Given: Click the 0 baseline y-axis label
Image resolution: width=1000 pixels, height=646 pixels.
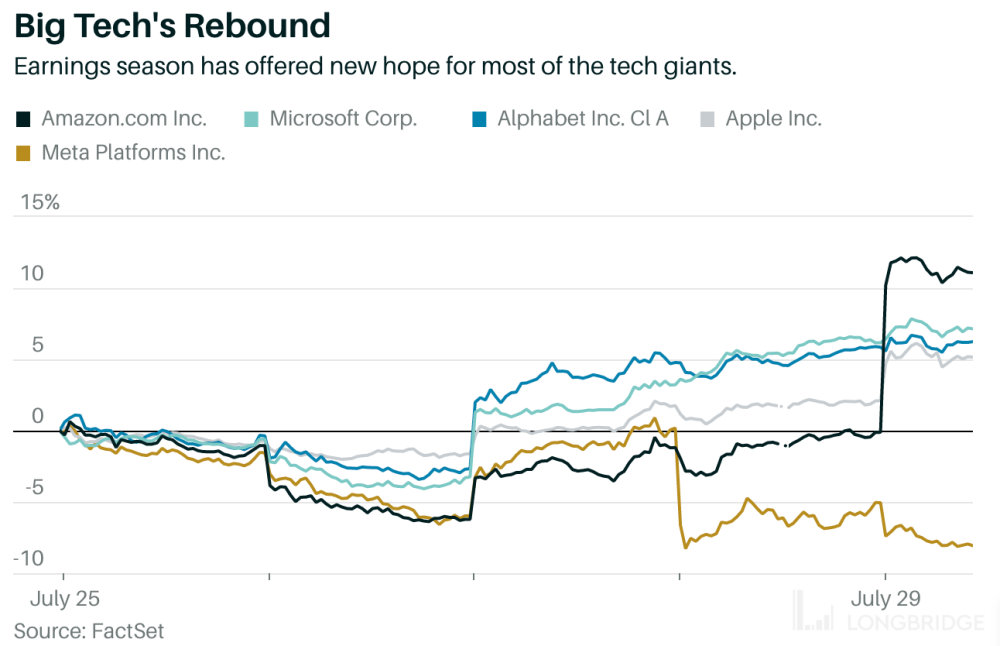Looking at the screenshot, I should click(x=38, y=416).
